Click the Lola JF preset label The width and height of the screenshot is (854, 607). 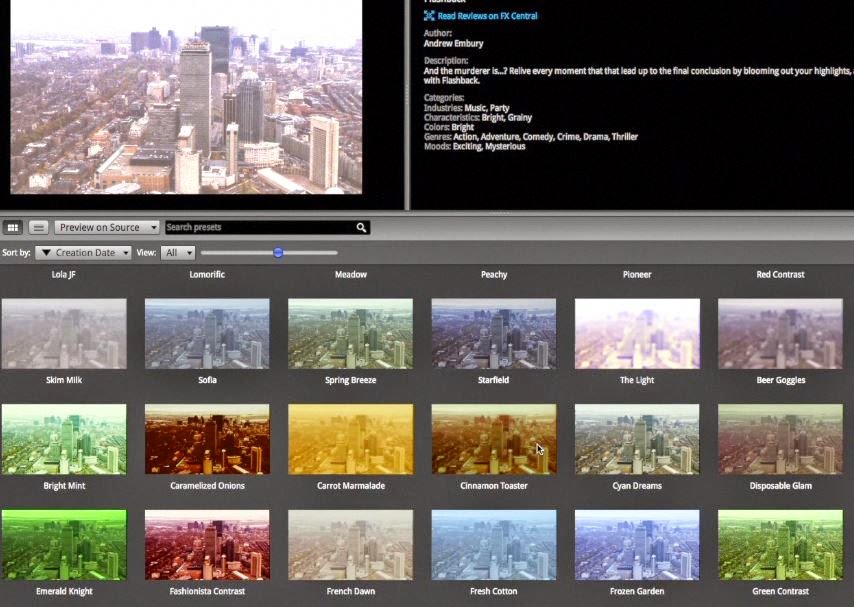[x=64, y=275]
